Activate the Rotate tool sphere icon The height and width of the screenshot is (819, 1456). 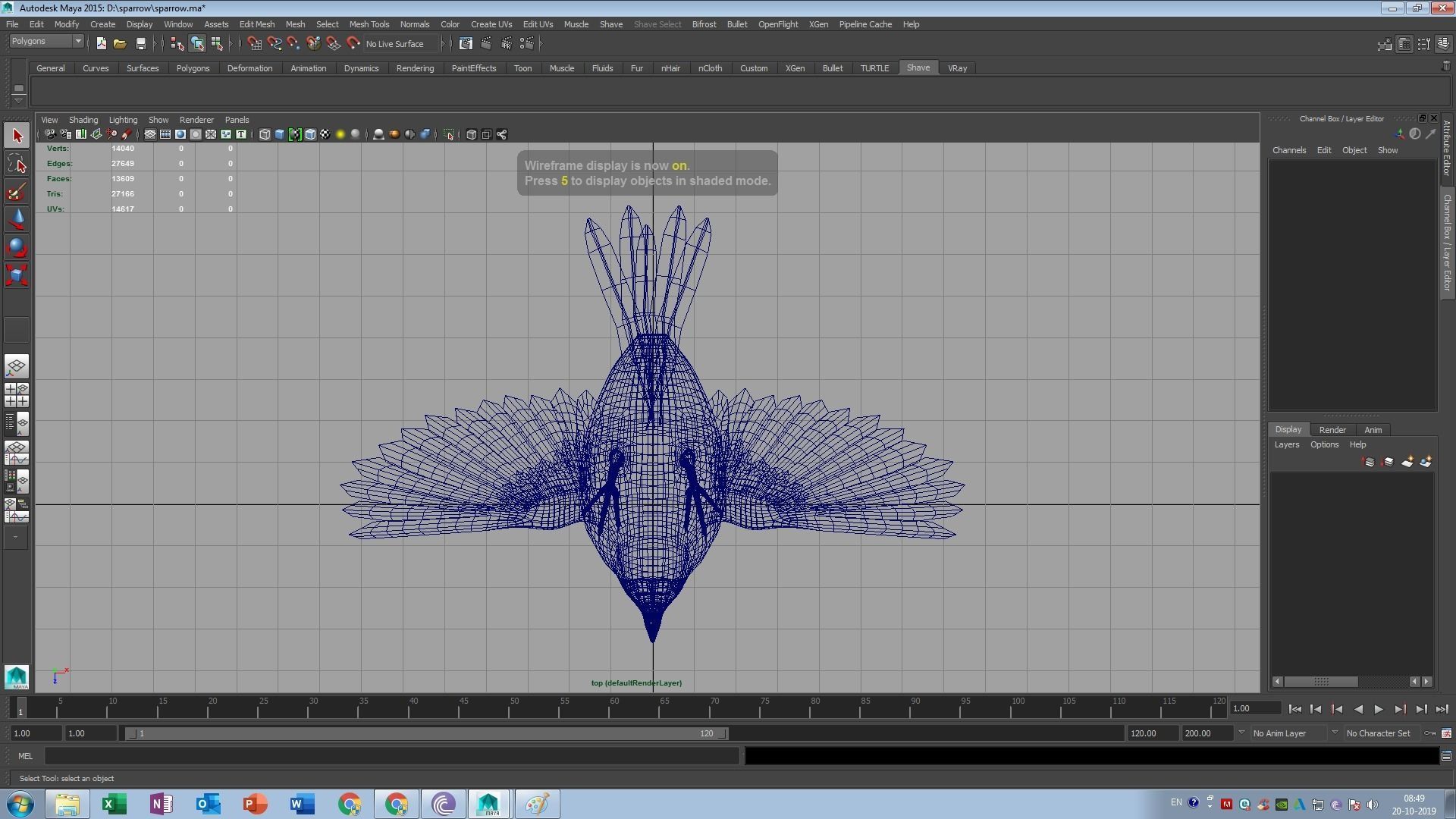pyautogui.click(x=17, y=247)
